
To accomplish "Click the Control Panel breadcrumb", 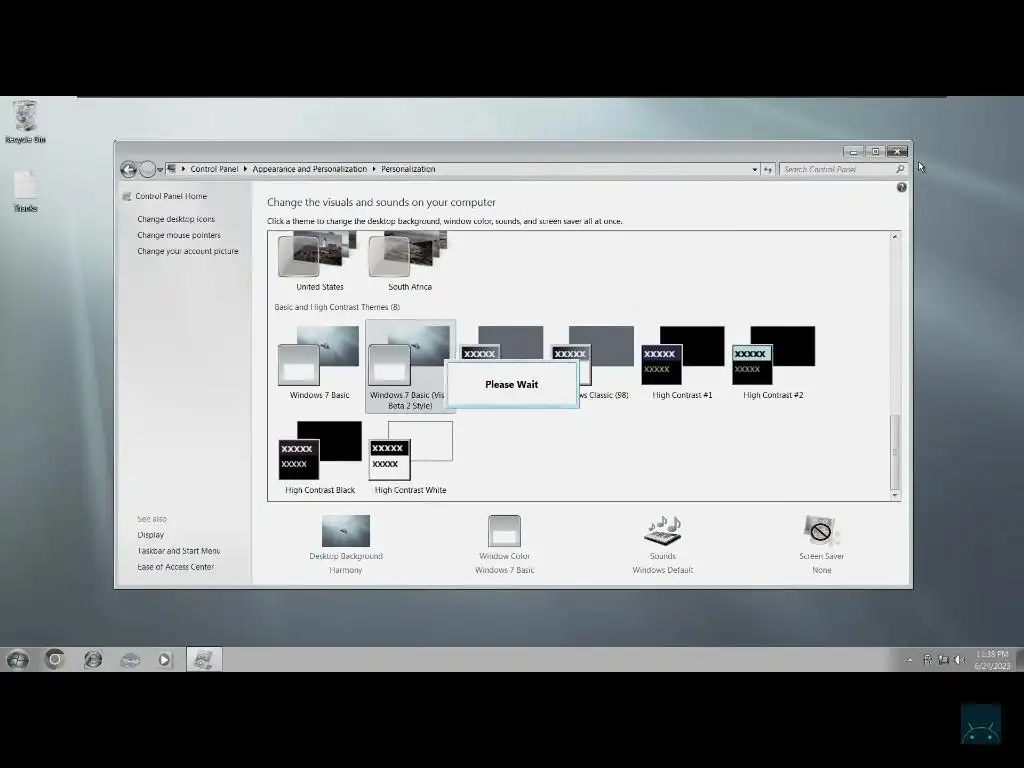I will (214, 169).
